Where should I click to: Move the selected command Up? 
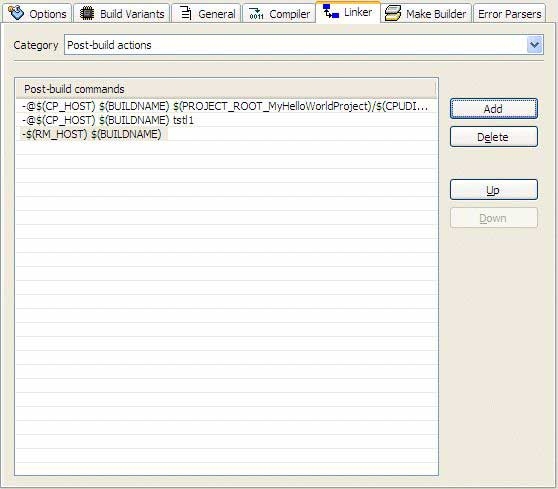click(x=494, y=190)
